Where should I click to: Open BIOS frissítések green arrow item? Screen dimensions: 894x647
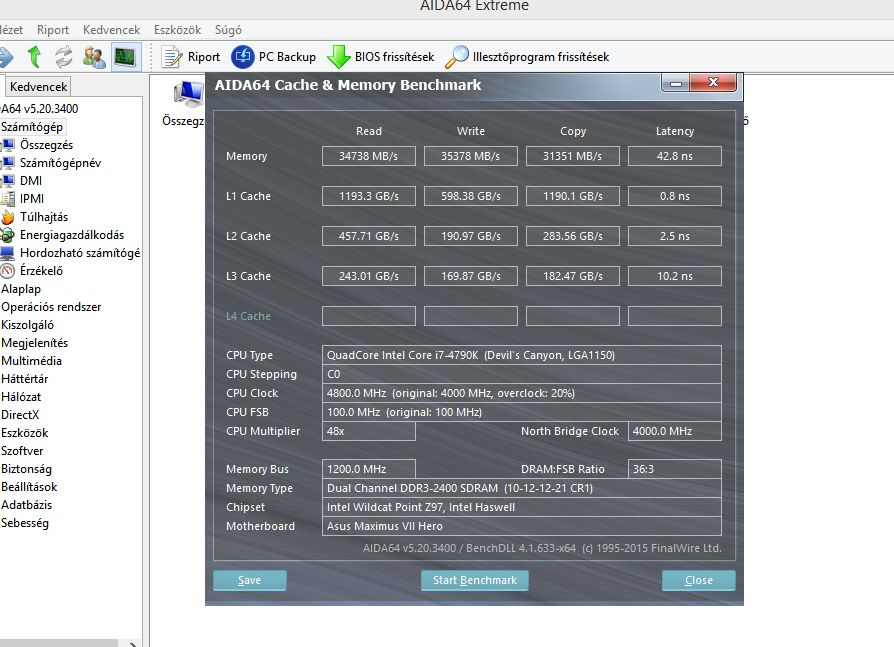click(380, 57)
